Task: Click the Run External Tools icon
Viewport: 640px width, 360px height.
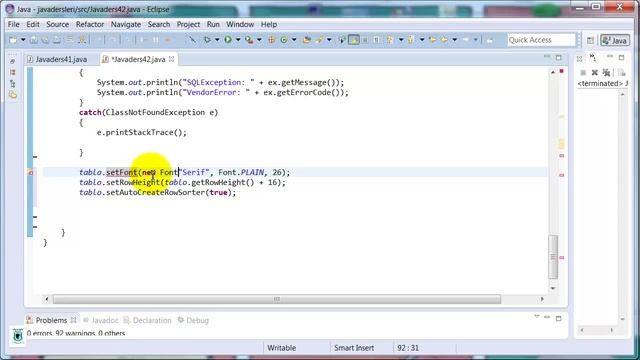Action: pyautogui.click(x=249, y=40)
